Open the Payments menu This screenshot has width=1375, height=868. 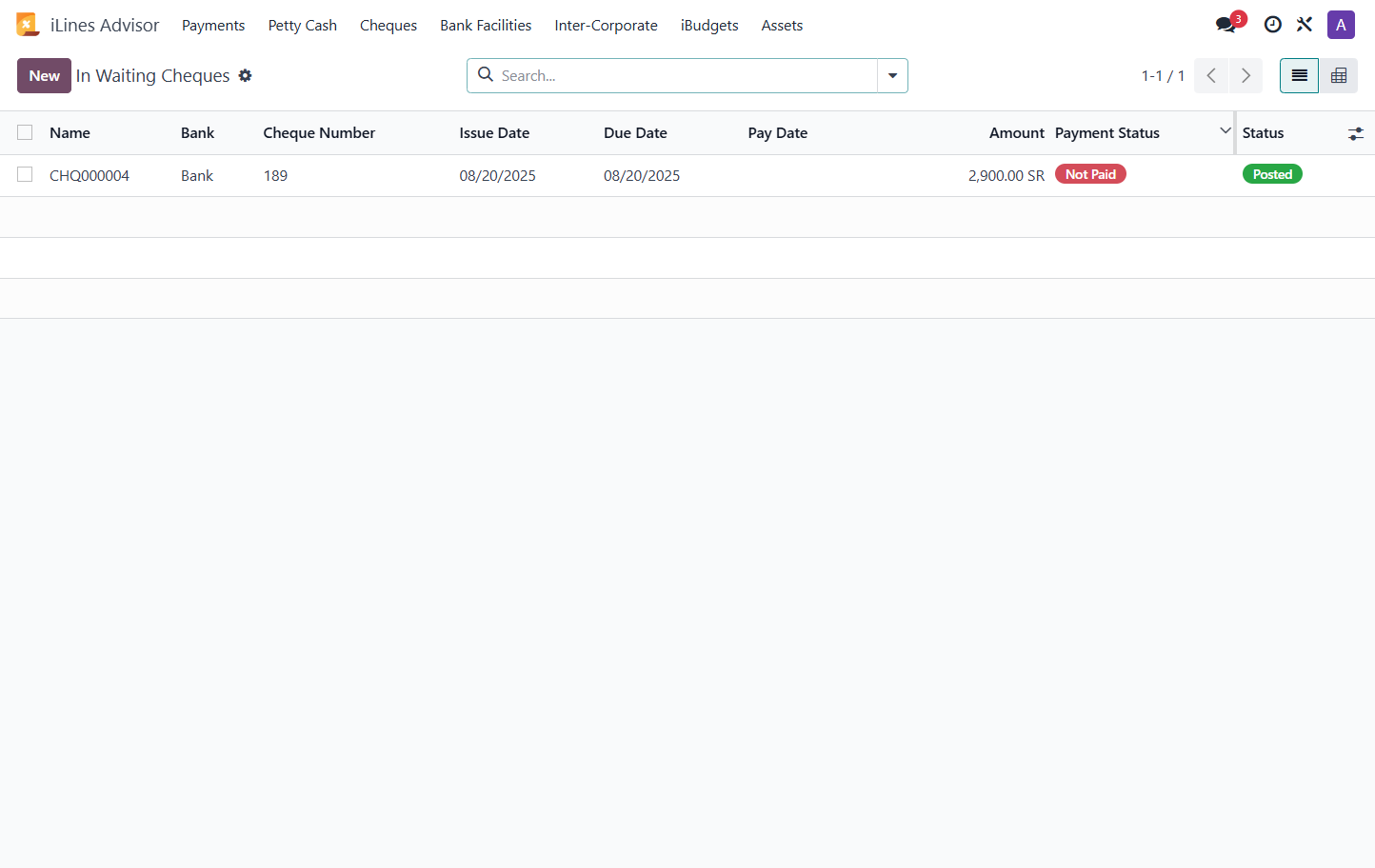213,25
